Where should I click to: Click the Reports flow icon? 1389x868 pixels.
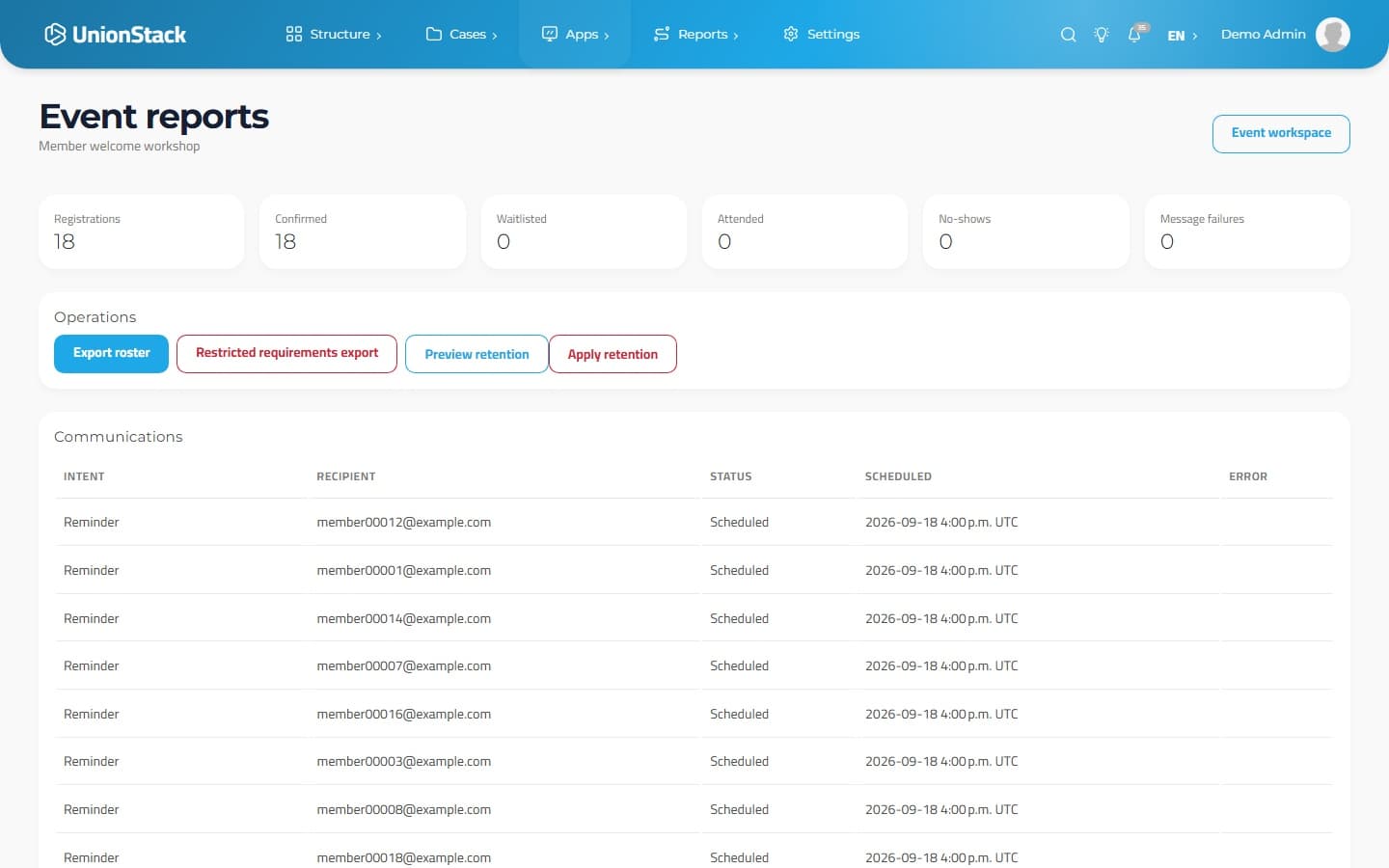tap(662, 34)
